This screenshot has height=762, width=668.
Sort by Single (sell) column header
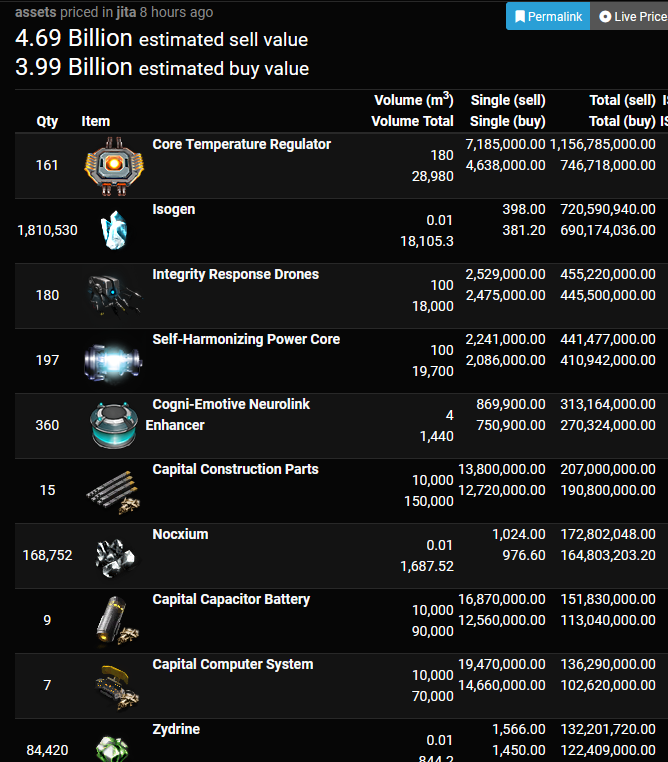tap(508, 100)
